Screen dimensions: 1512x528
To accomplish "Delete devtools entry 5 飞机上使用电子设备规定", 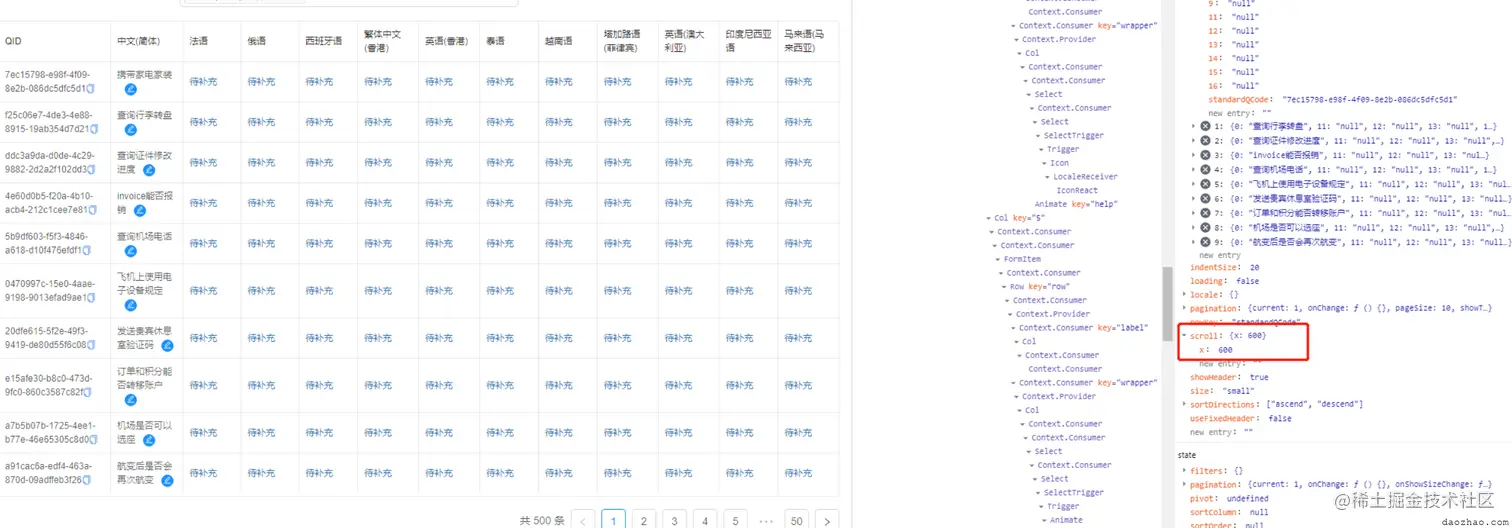I will (1204, 184).
